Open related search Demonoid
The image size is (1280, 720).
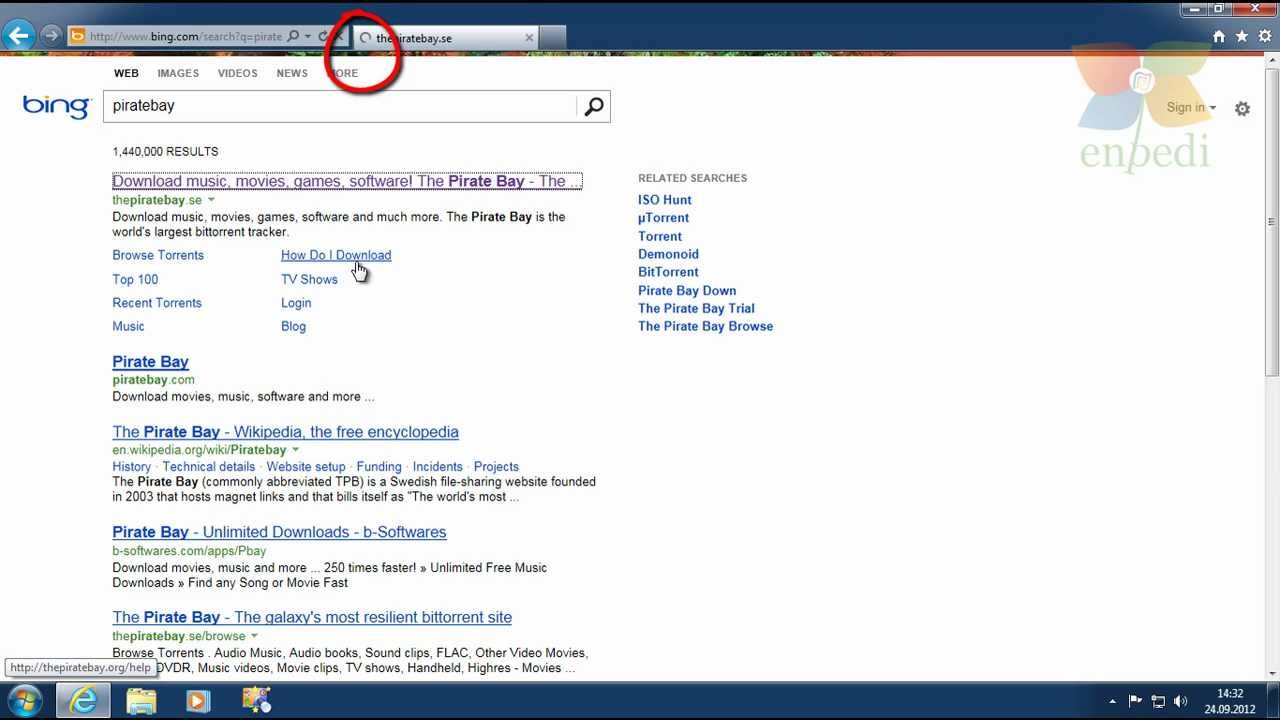[x=668, y=254]
